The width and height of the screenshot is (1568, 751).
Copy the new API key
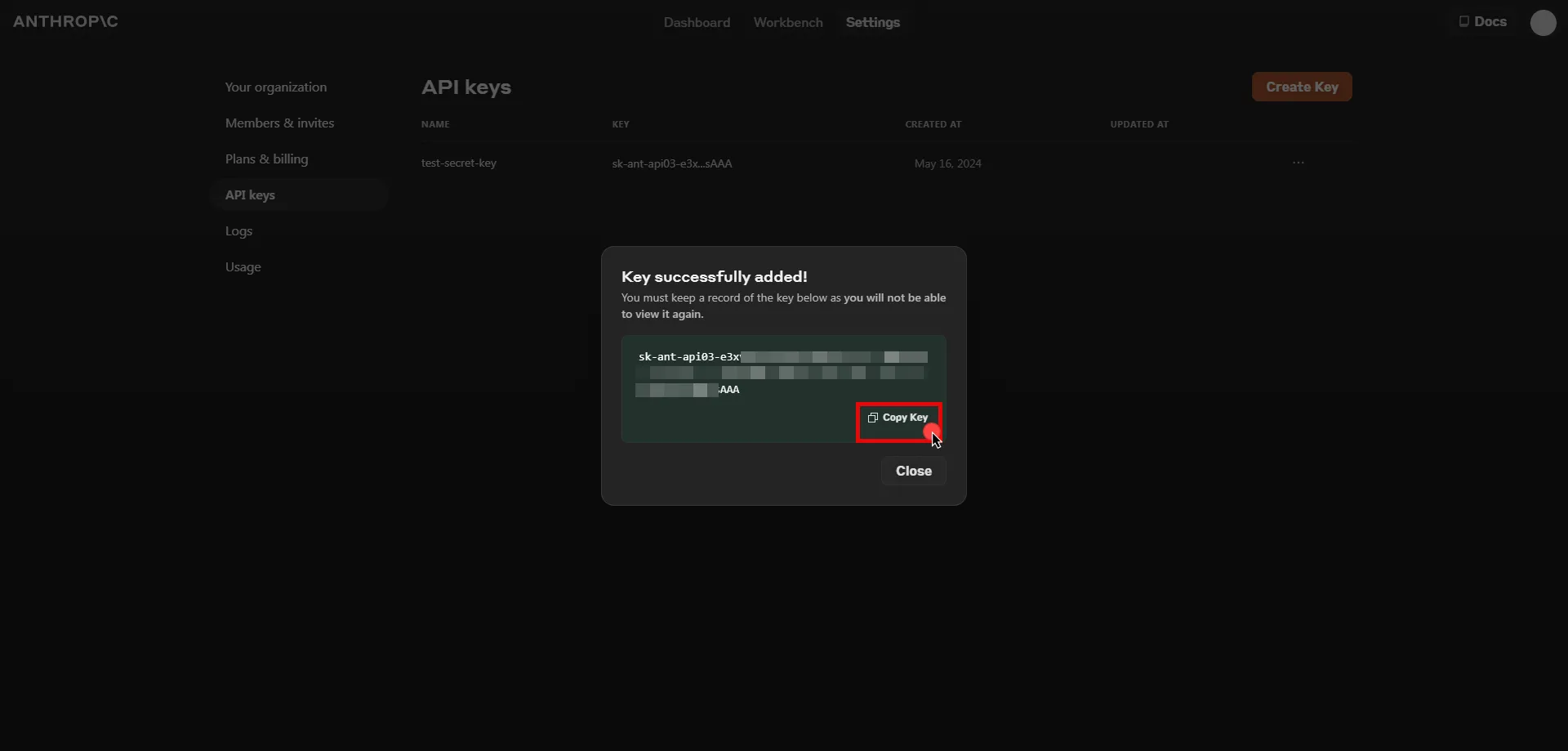898,418
